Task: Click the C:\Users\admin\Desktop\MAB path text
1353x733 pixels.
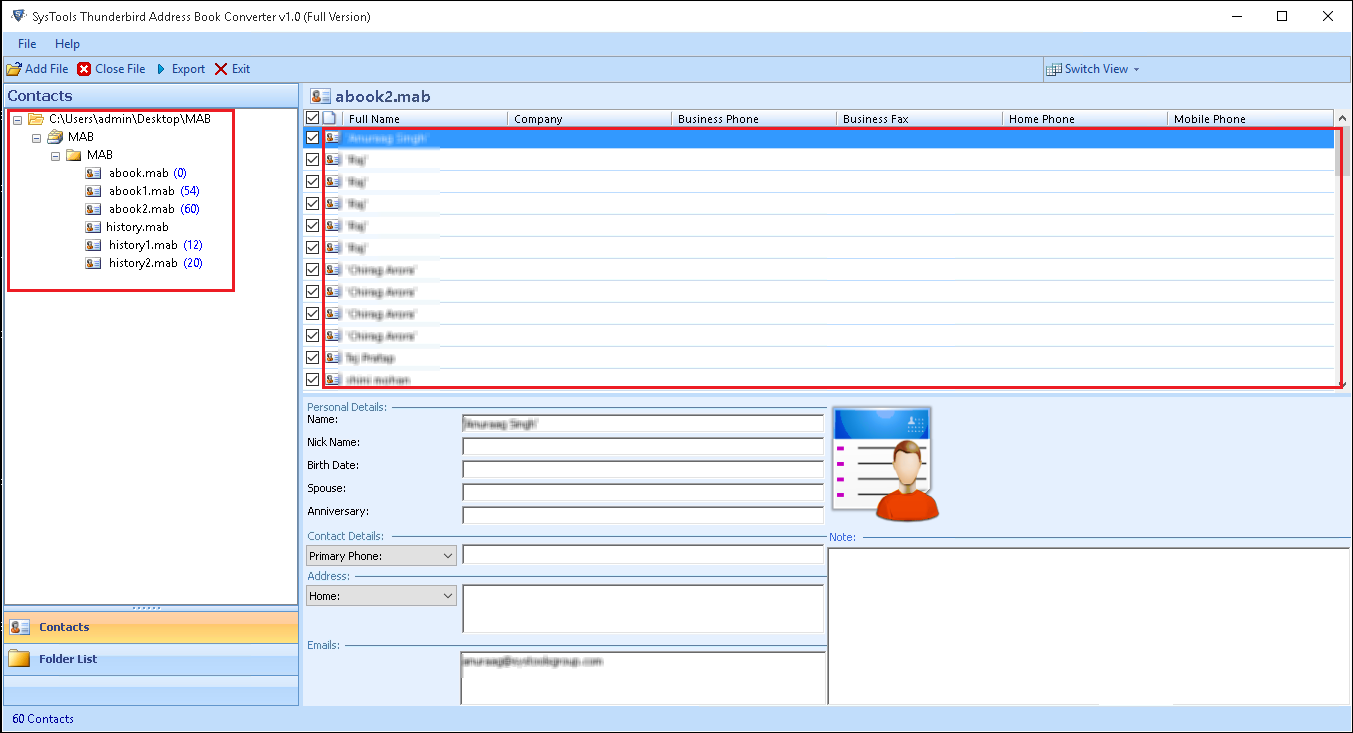Action: [x=130, y=119]
